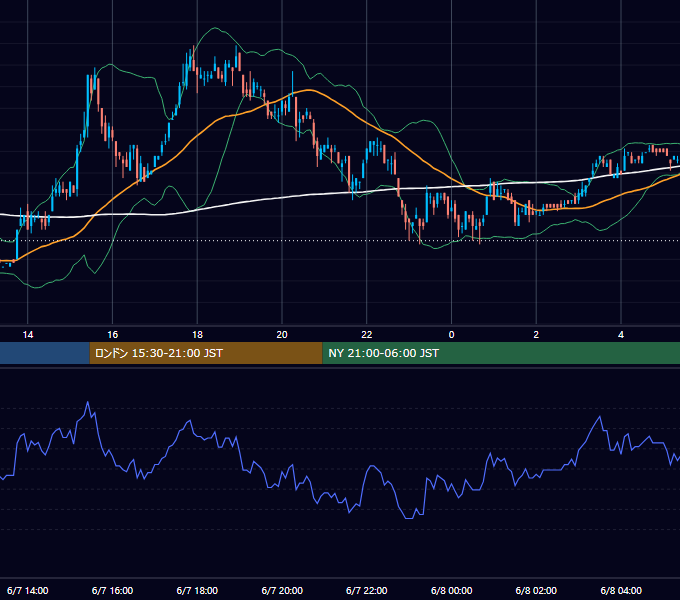Viewport: 680px width, 600px height.
Task: Click the 6/7 18:00 date label
Action: point(197,590)
